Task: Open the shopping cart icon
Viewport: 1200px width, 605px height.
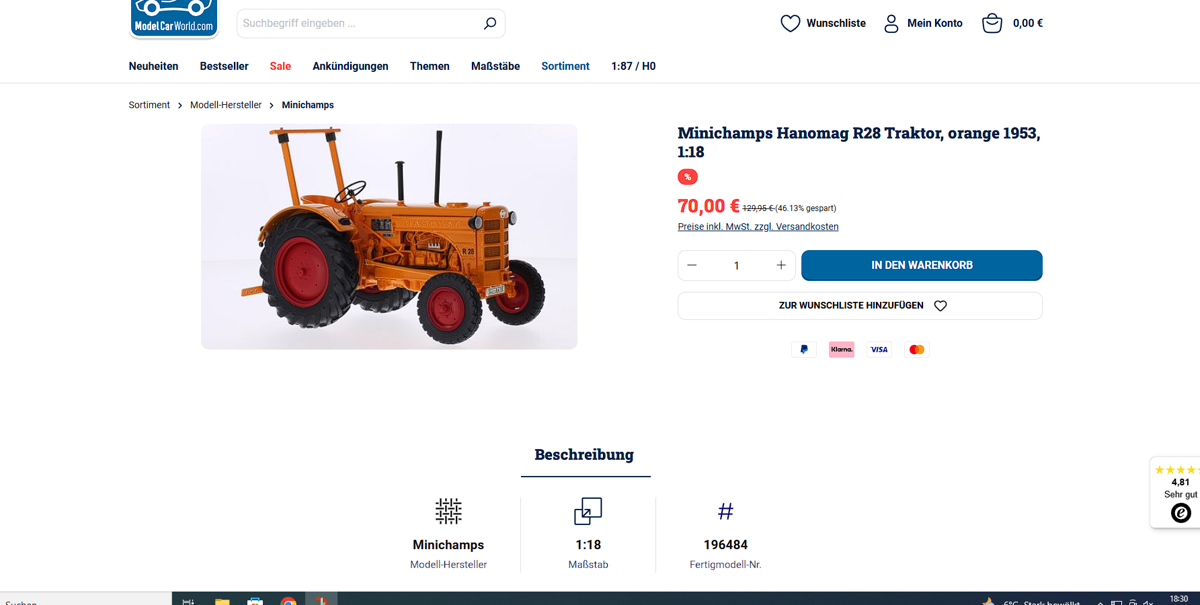Action: point(992,23)
